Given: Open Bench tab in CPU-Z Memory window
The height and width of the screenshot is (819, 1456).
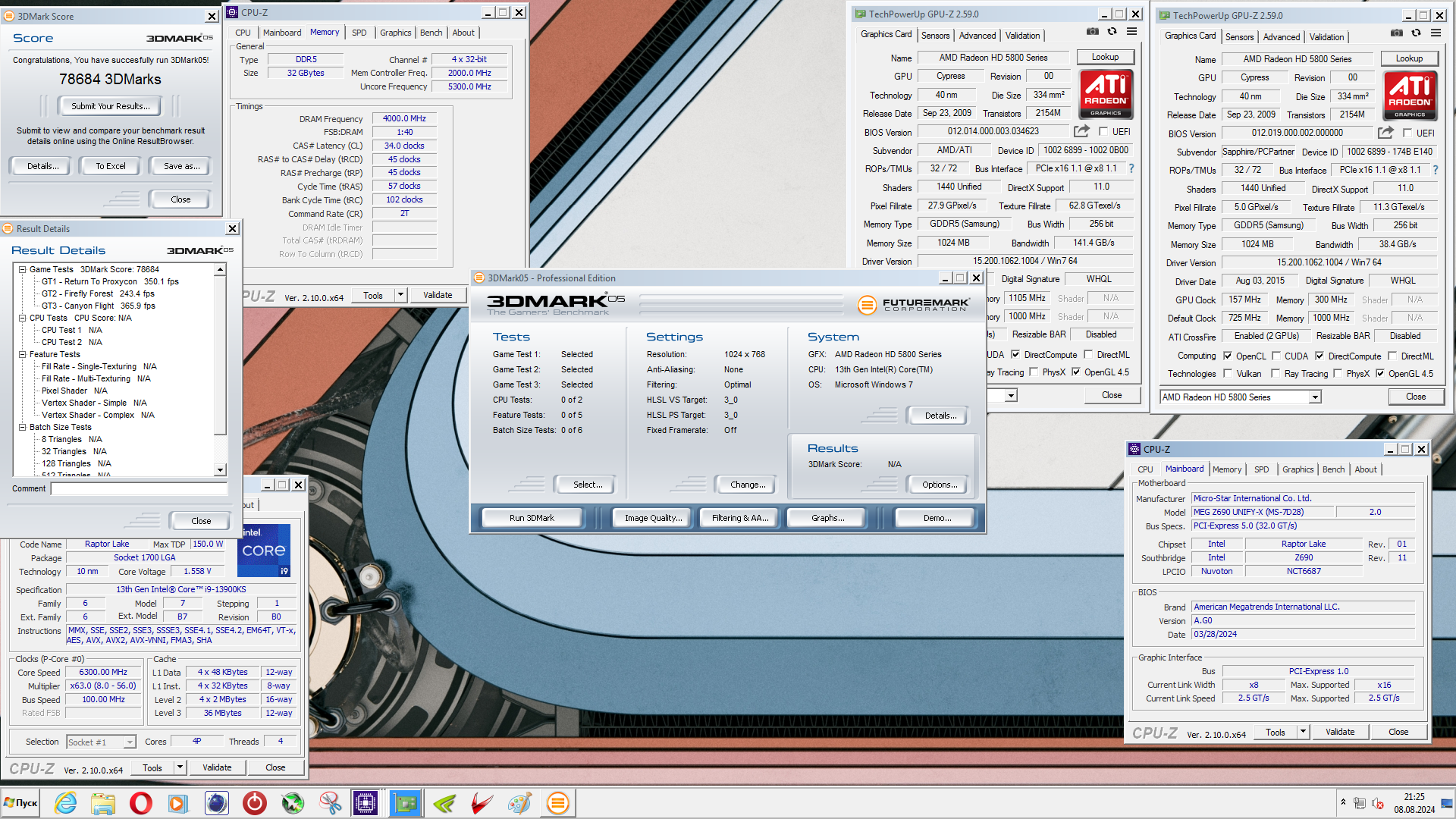Looking at the screenshot, I should coord(431,33).
